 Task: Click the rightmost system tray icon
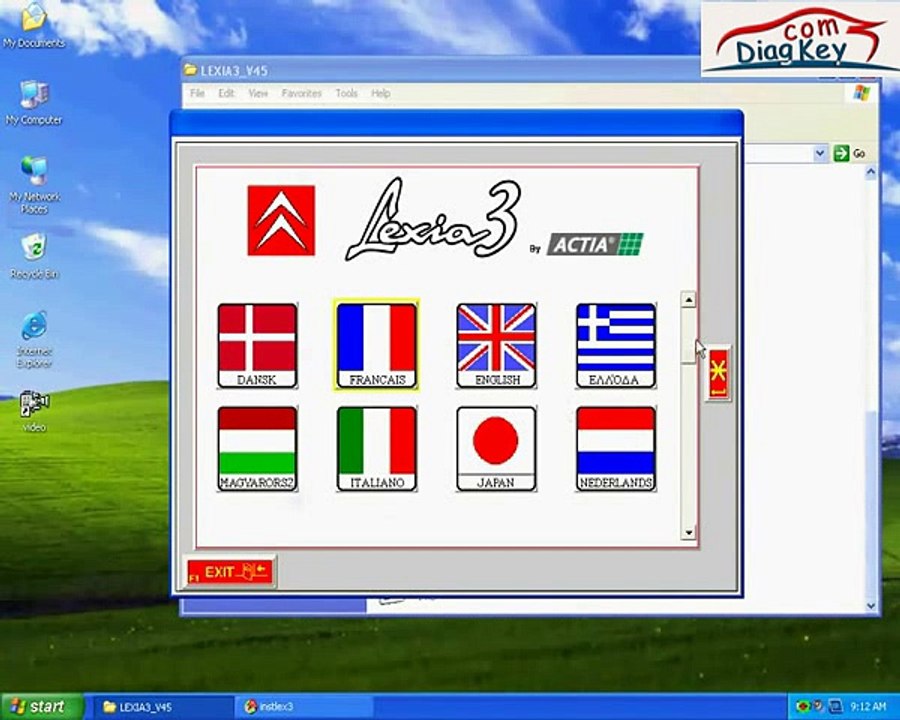[836, 706]
